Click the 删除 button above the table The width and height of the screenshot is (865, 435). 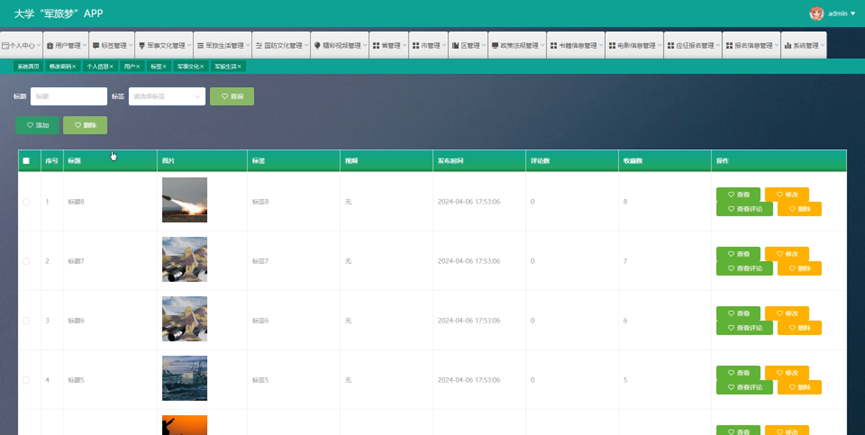85,125
